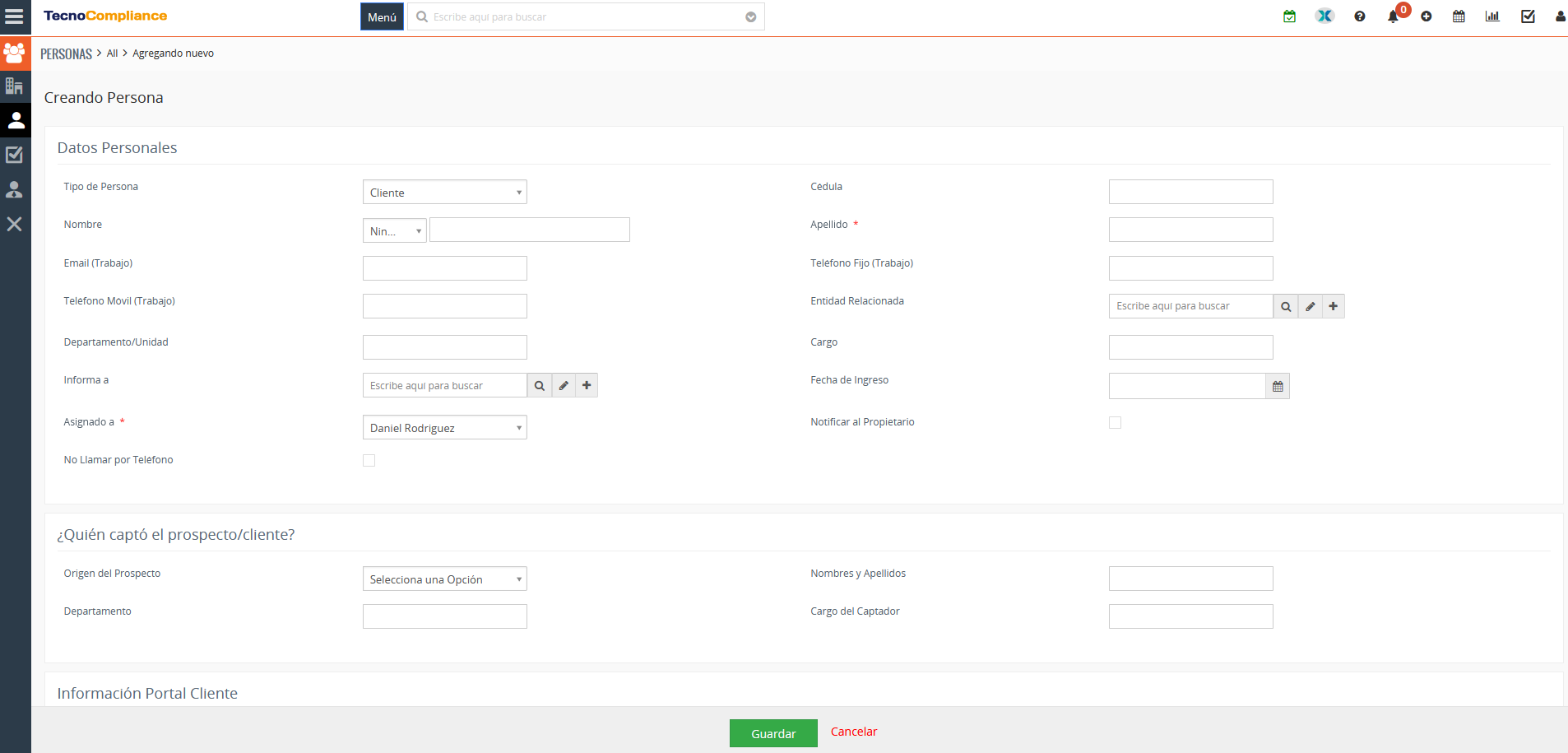The height and width of the screenshot is (753, 1568).
Task: Open the user profile icon in the top bar
Action: click(x=1560, y=16)
